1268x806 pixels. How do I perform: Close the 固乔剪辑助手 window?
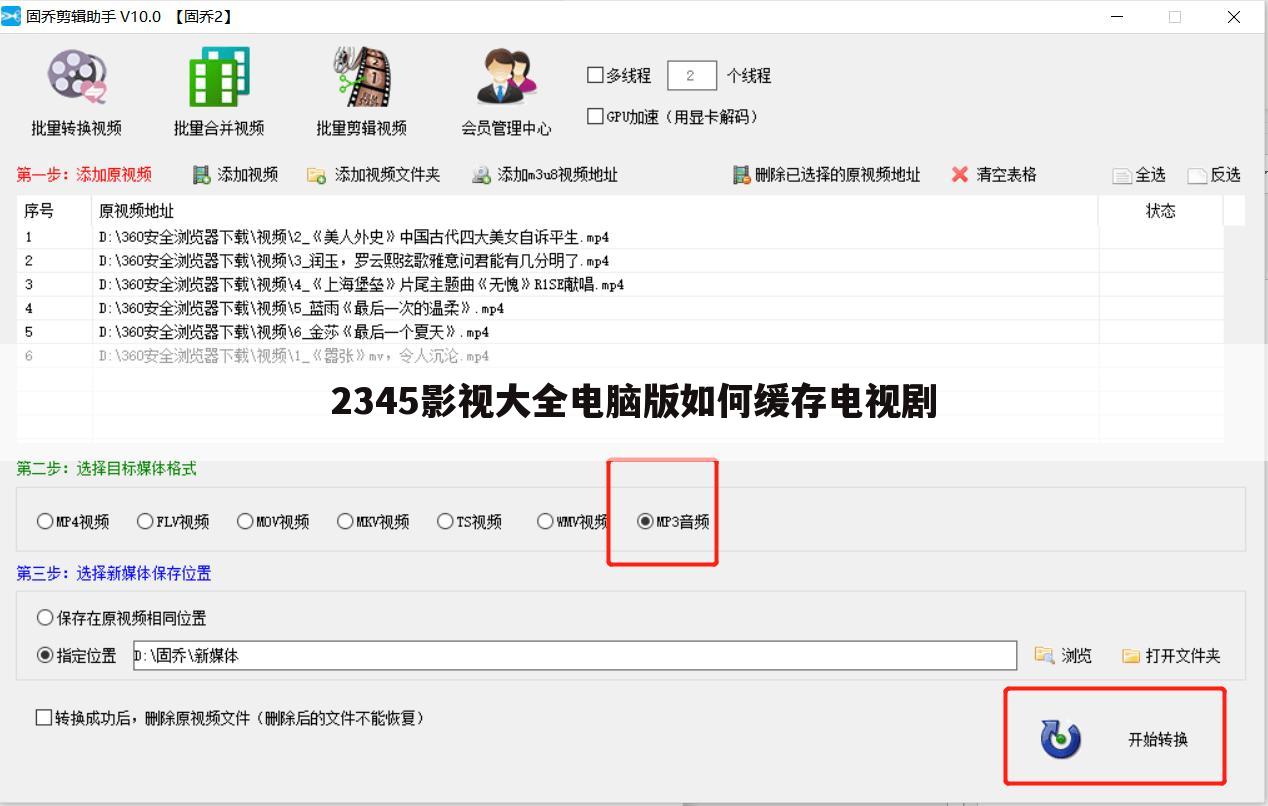pyautogui.click(x=1235, y=17)
